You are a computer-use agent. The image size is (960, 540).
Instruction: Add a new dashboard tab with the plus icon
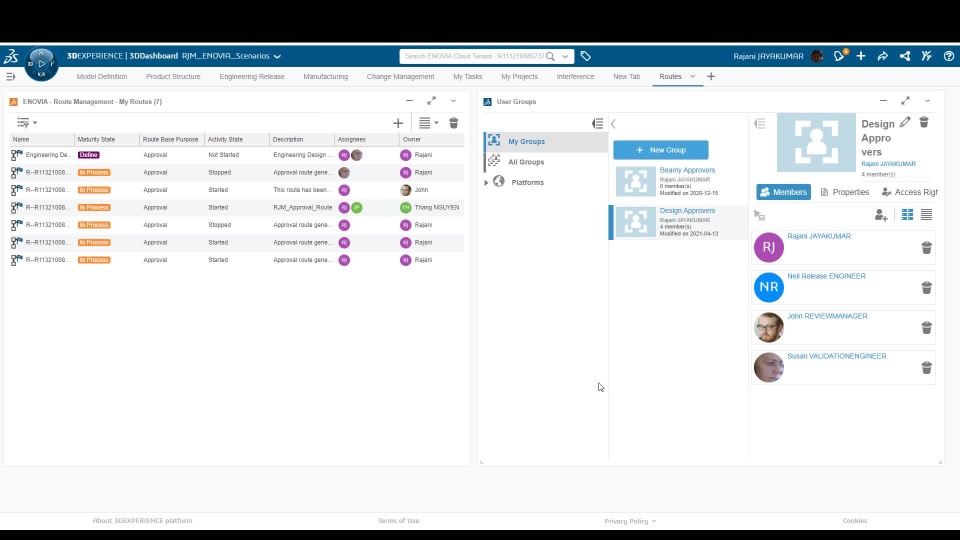[x=711, y=77]
